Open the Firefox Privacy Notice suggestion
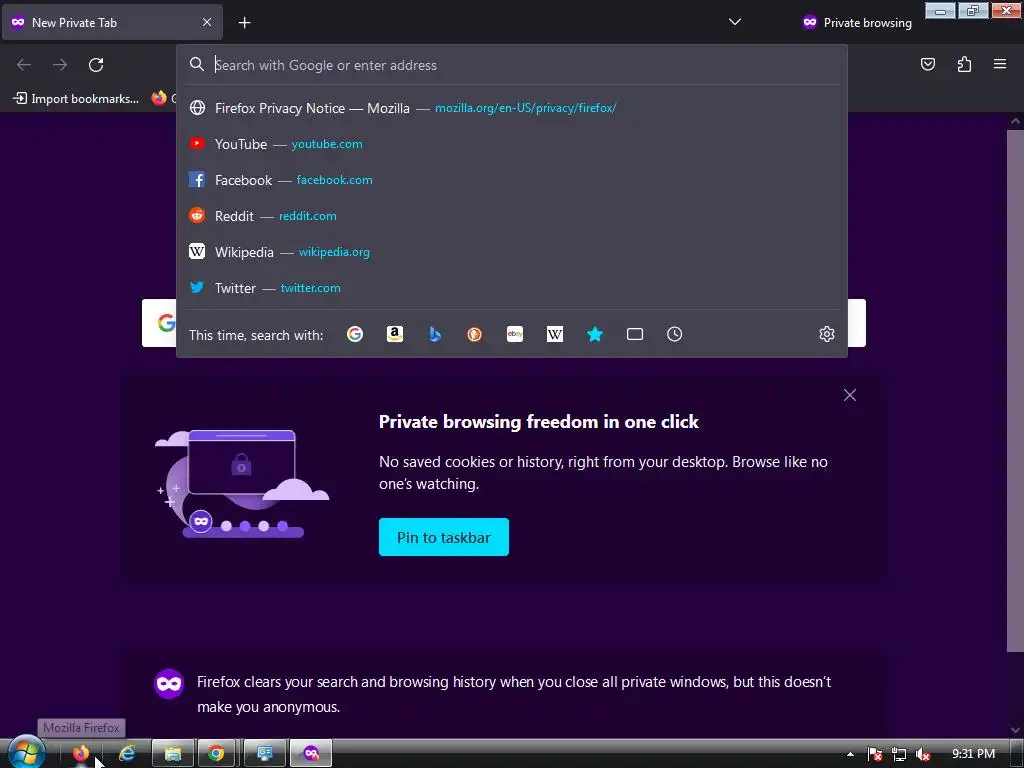The height and width of the screenshot is (768, 1024). coord(512,108)
